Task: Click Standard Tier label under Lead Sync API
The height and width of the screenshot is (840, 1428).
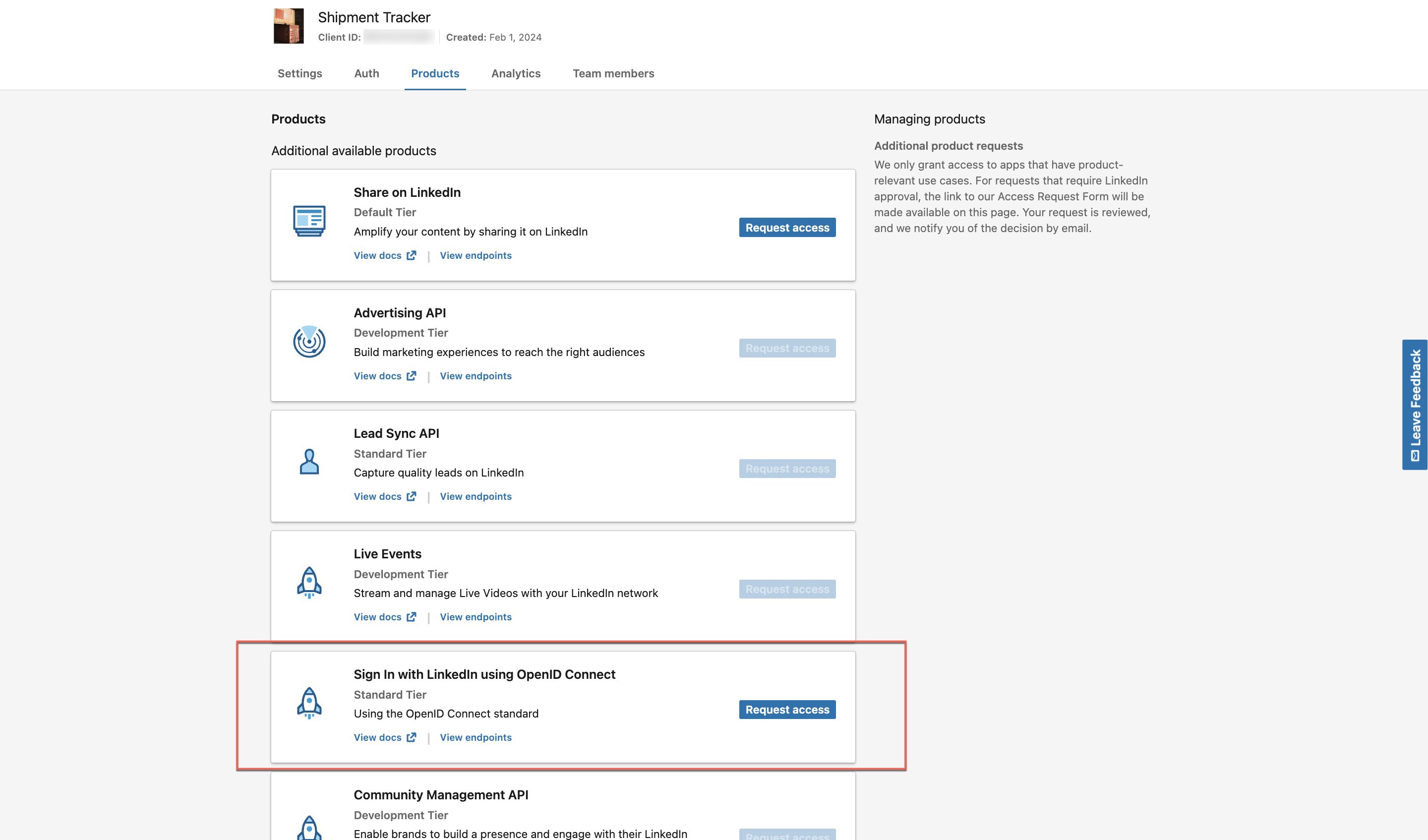Action: pyautogui.click(x=390, y=453)
